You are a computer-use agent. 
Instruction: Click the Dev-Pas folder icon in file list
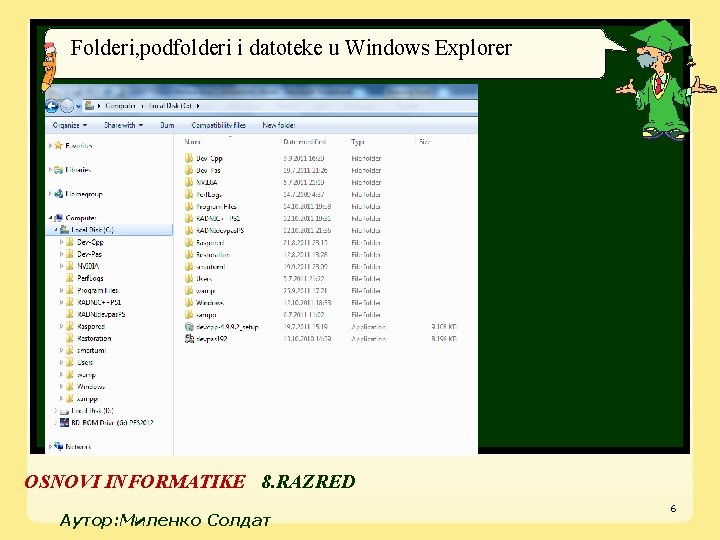(x=189, y=170)
